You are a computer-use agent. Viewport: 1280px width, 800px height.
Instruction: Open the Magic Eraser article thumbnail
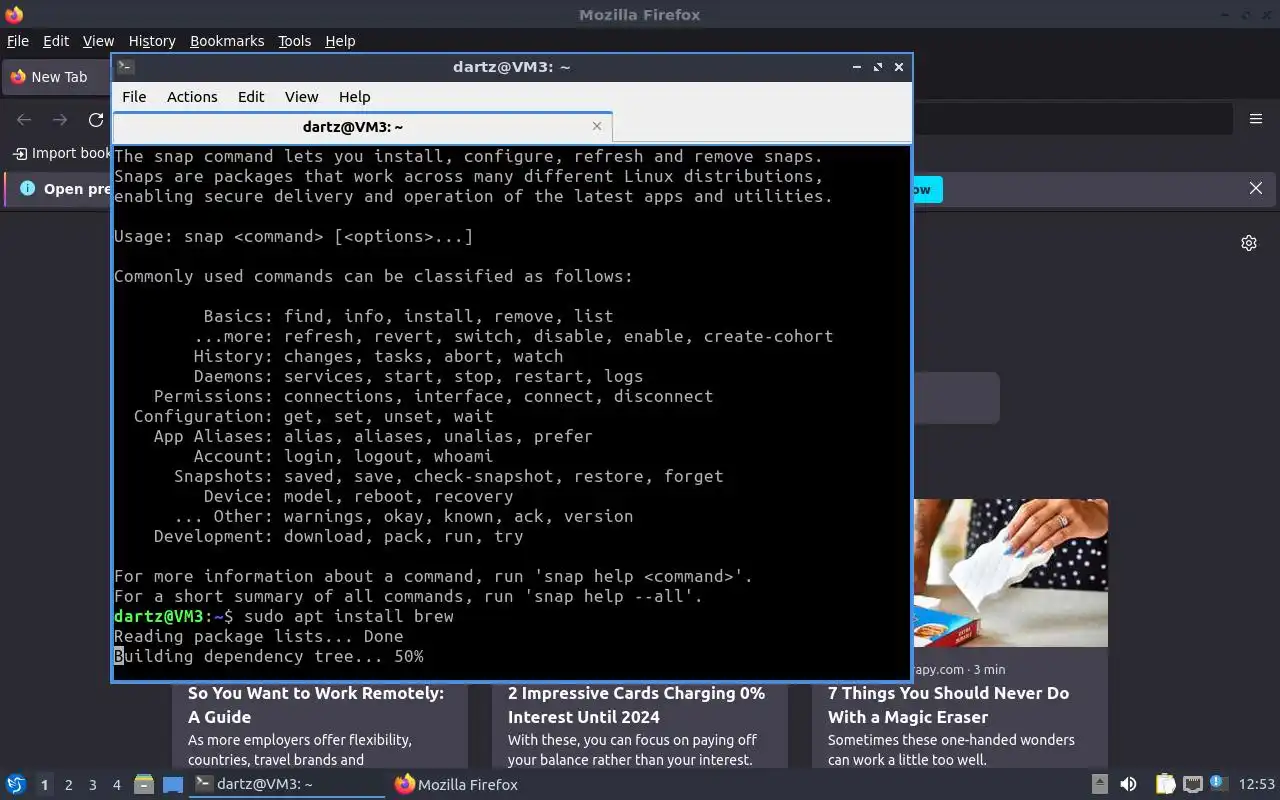tap(1010, 573)
